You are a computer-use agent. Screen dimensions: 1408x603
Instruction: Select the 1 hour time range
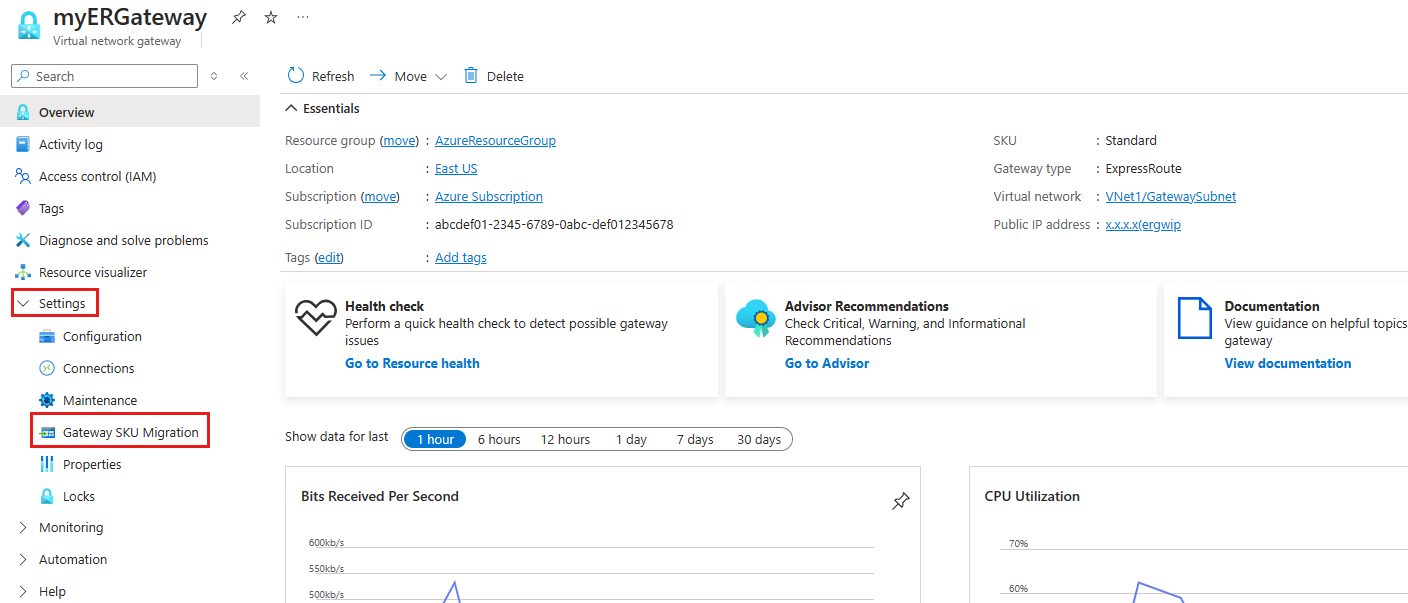(435, 439)
